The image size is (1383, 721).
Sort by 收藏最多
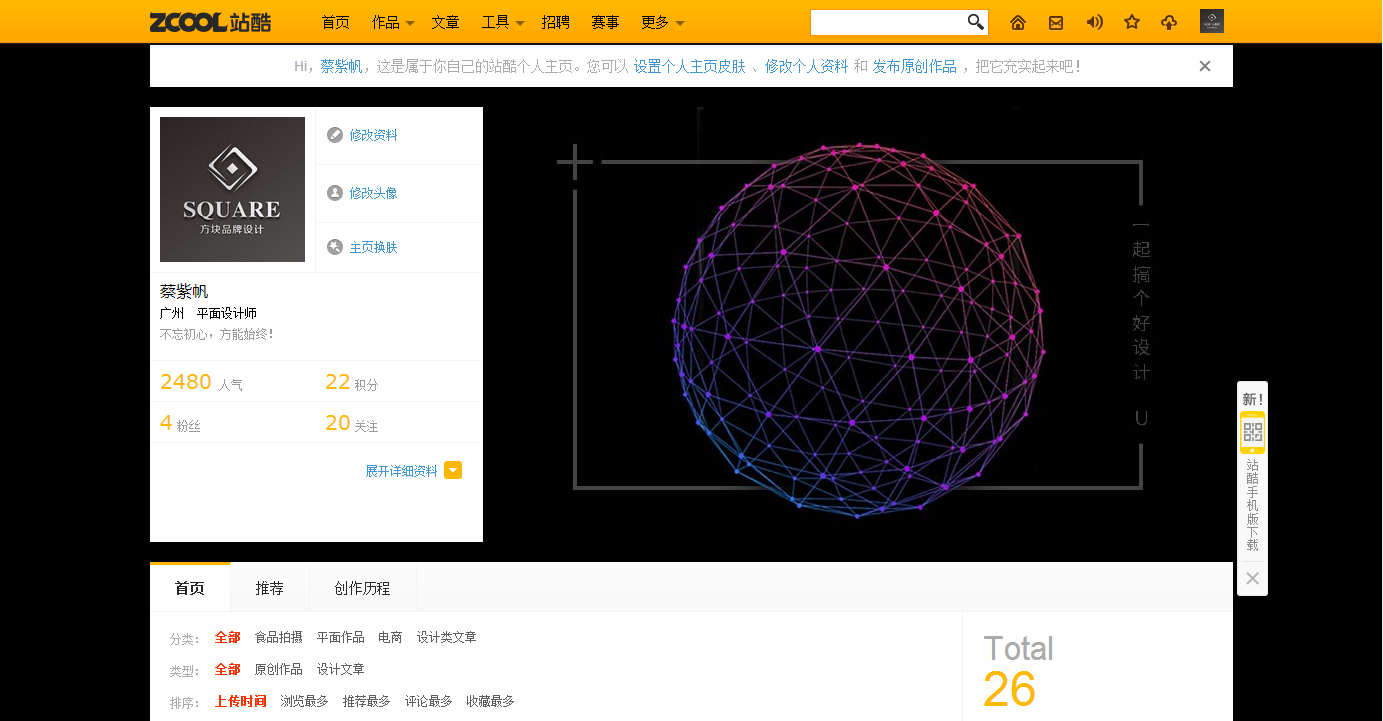tap(491, 701)
